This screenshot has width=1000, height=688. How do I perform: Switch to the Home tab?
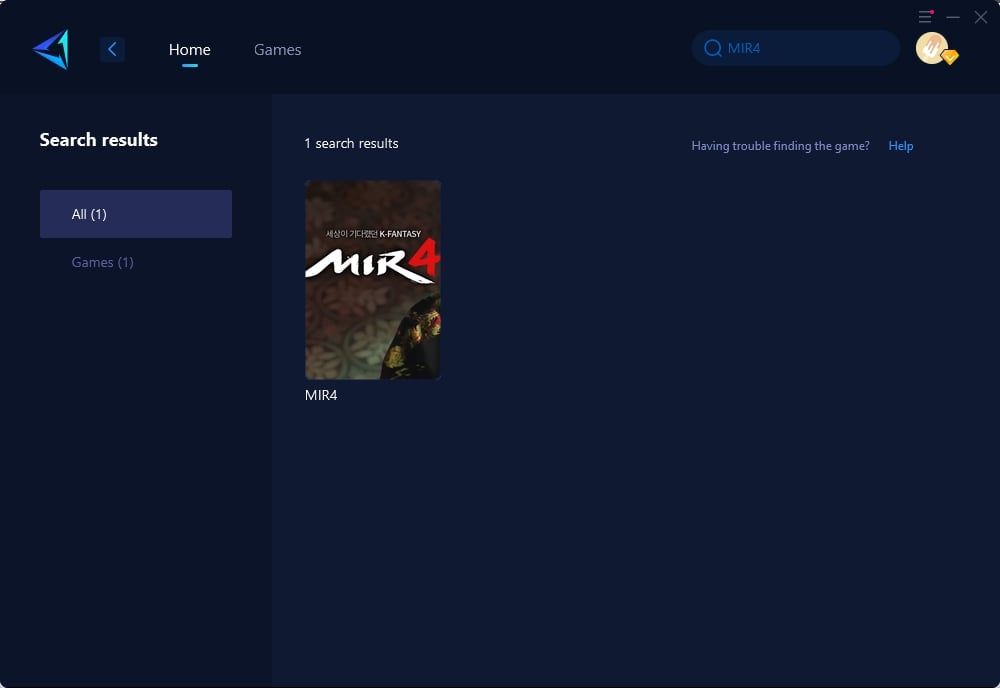coord(189,49)
